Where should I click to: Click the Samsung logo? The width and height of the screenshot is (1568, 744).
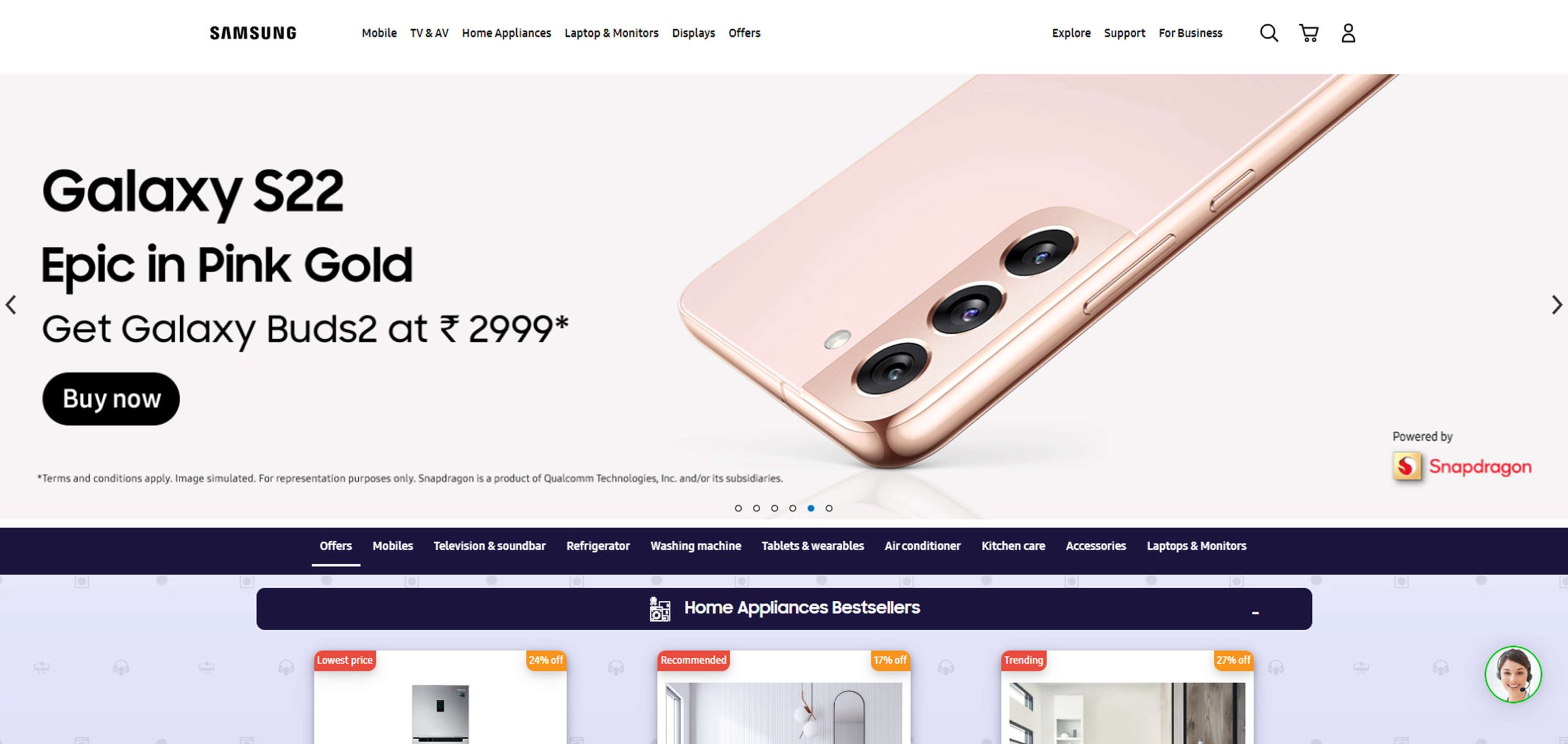(x=253, y=33)
